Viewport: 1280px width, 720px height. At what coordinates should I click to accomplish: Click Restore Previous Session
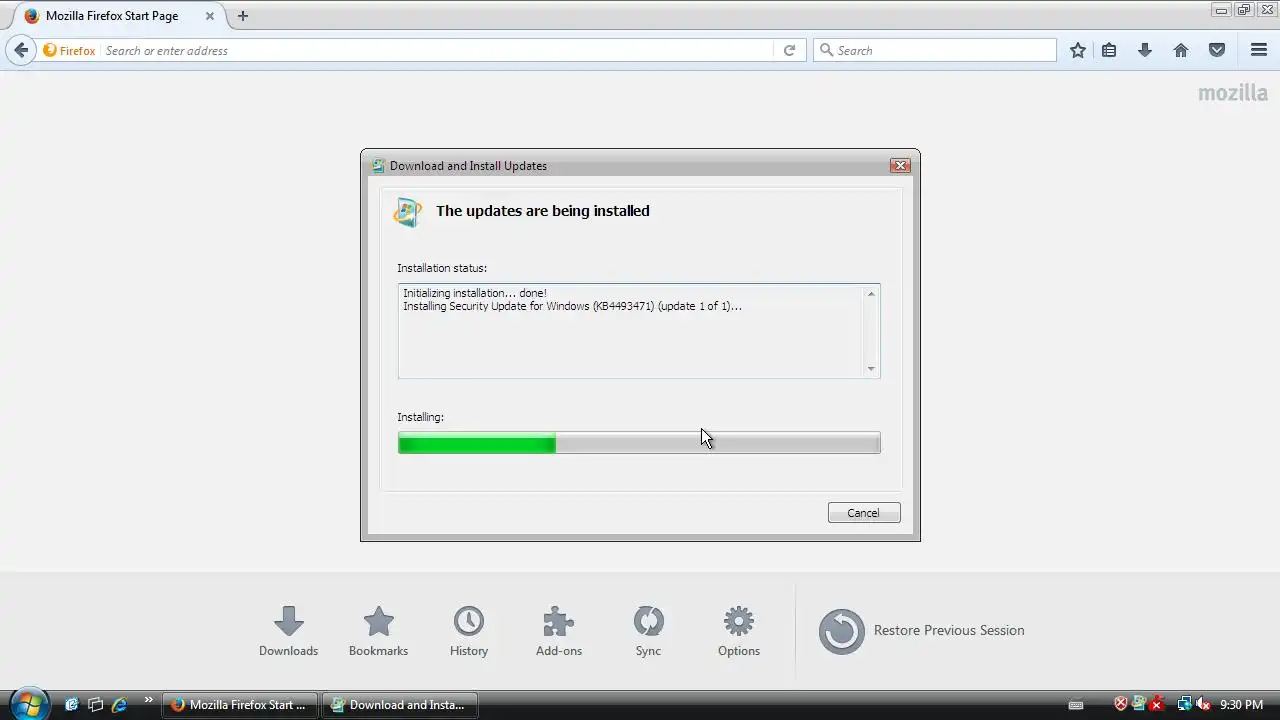click(921, 631)
